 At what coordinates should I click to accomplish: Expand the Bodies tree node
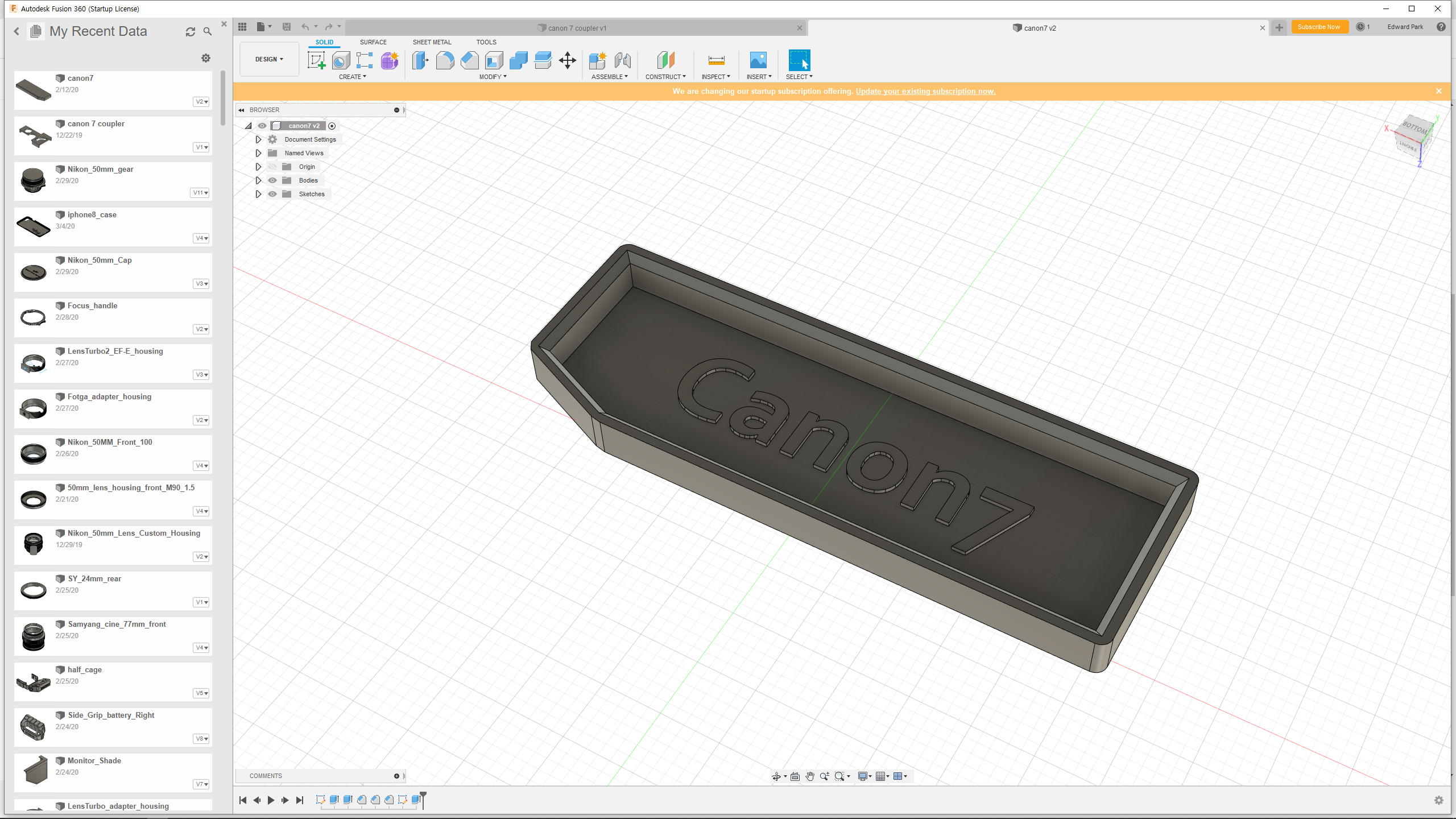pyautogui.click(x=258, y=180)
